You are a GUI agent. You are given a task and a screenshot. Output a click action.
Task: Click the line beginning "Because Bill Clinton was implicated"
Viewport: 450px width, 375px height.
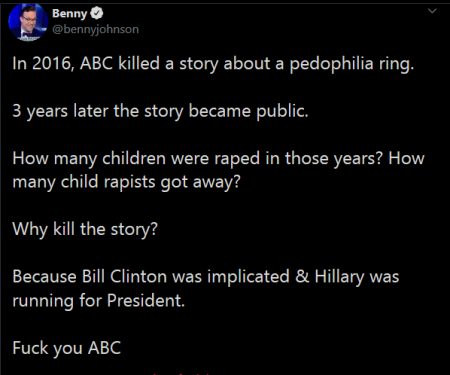[x=206, y=277]
